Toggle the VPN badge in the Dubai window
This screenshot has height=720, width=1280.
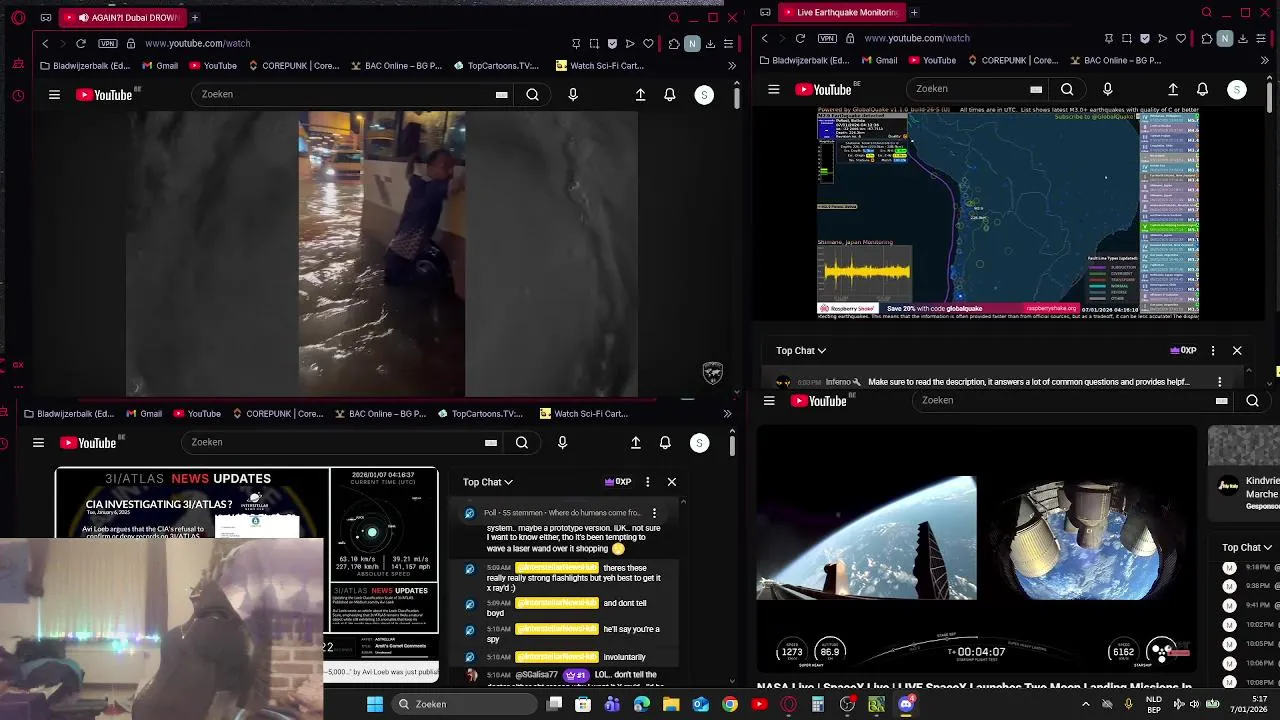[x=108, y=43]
